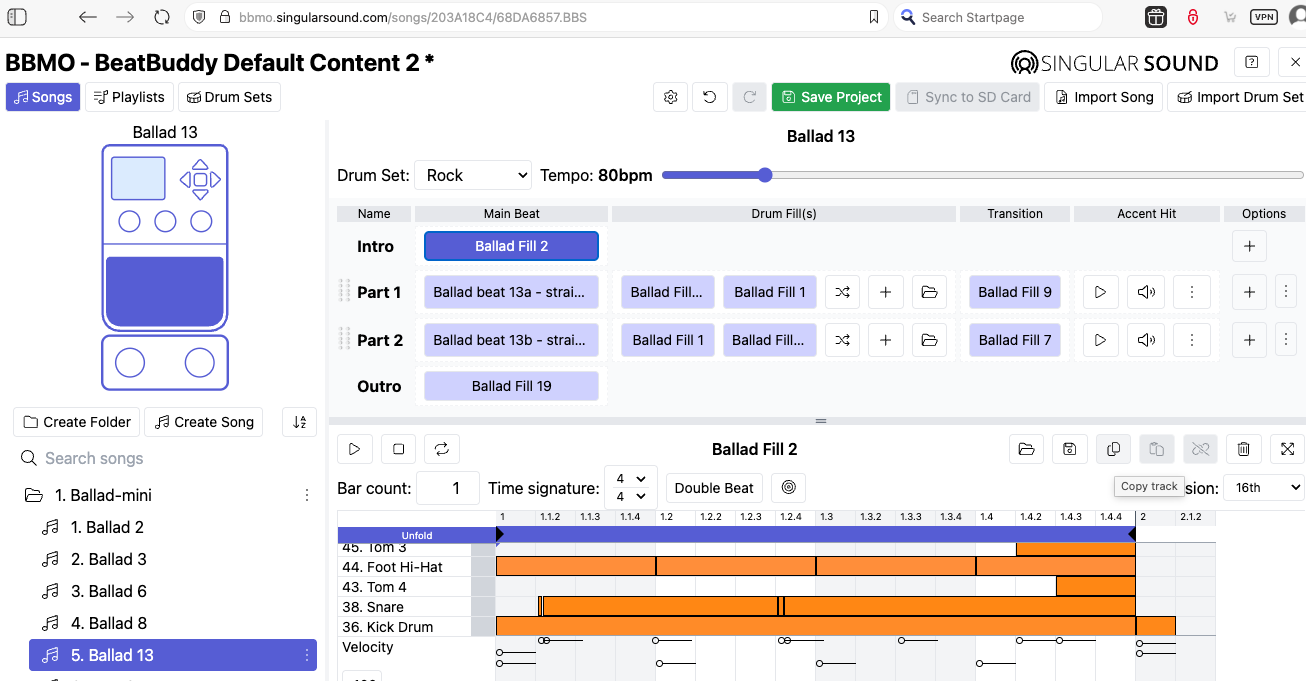Click the plus option in Part 1 row

[1249, 292]
